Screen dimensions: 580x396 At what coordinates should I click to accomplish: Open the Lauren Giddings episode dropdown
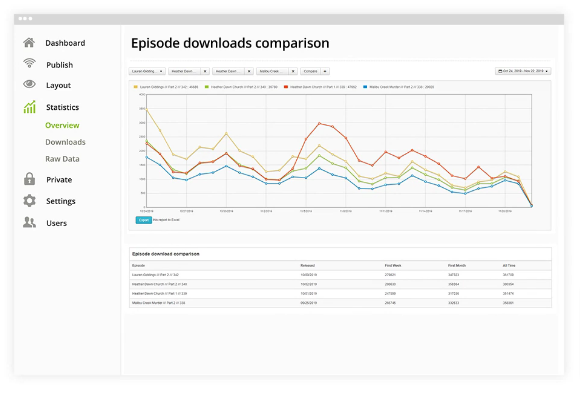(x=147, y=71)
